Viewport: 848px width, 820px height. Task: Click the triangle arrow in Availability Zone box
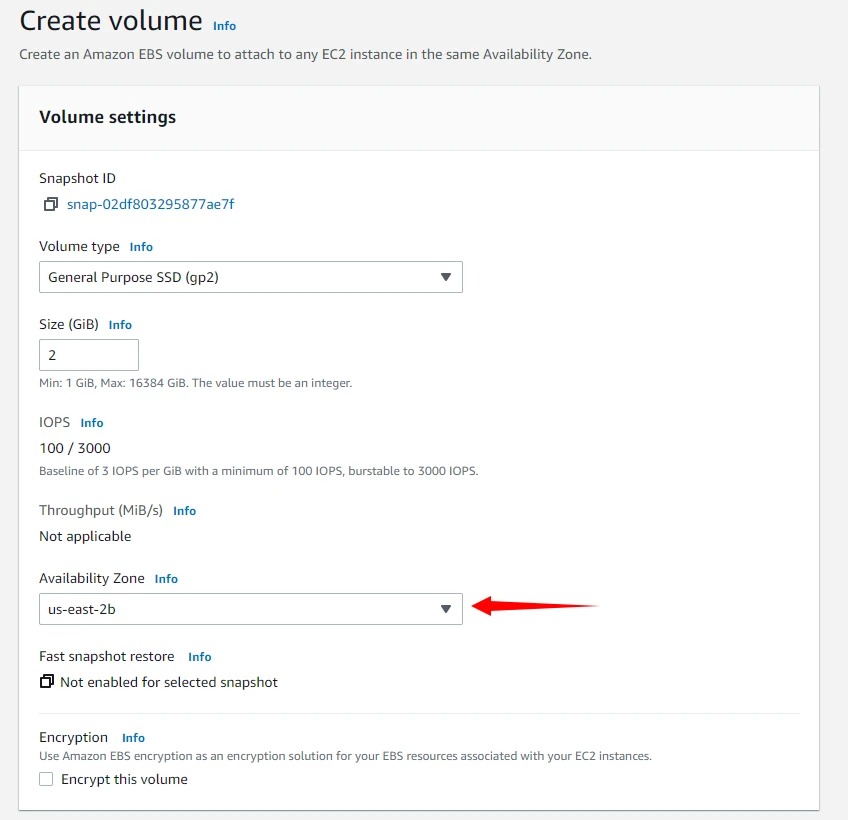click(x=446, y=609)
